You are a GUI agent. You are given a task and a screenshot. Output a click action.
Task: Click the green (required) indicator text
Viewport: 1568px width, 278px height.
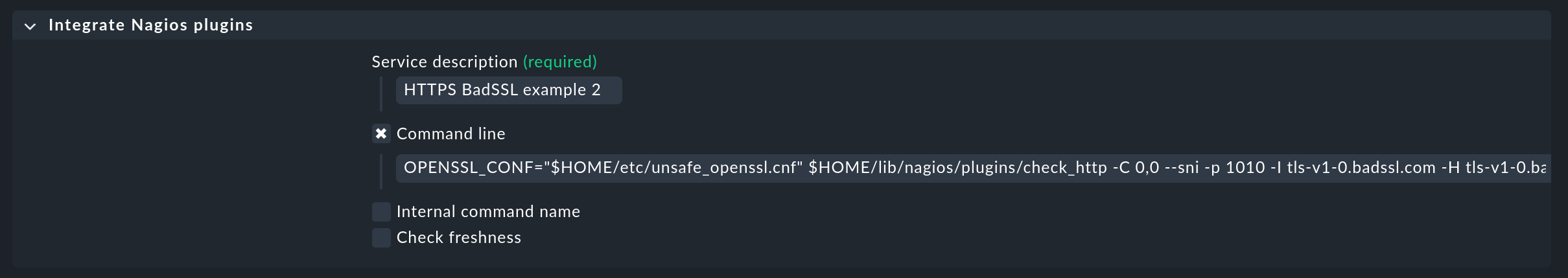[560, 62]
